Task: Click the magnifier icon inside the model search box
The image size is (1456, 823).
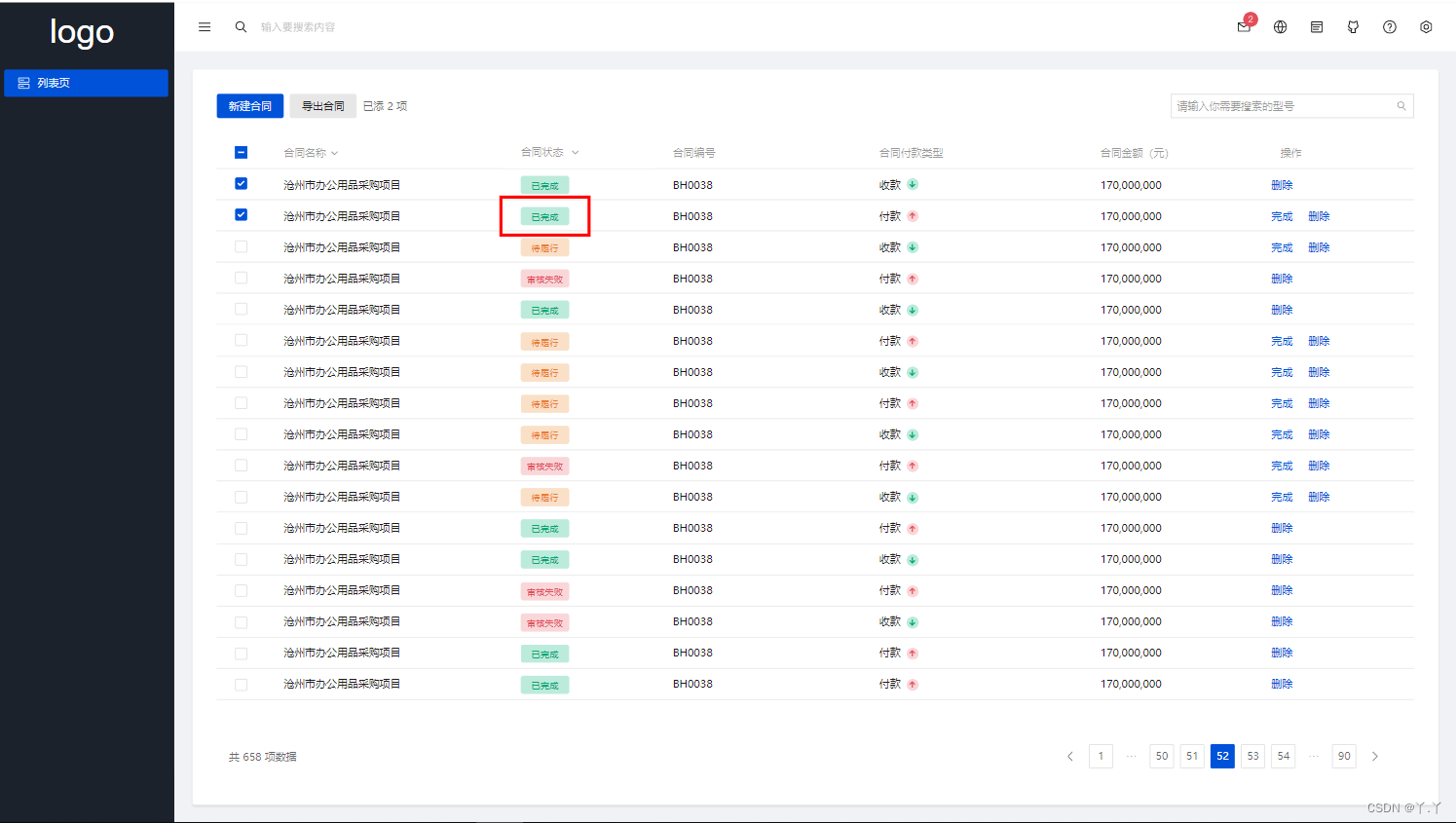Action: point(1401,106)
